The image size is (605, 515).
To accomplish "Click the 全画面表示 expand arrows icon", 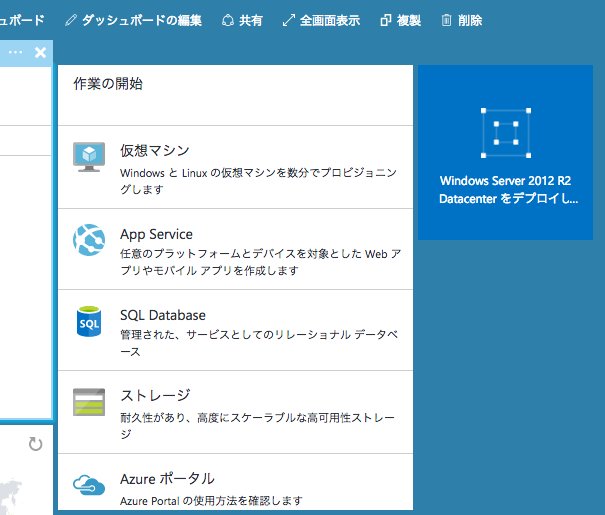I will [289, 20].
